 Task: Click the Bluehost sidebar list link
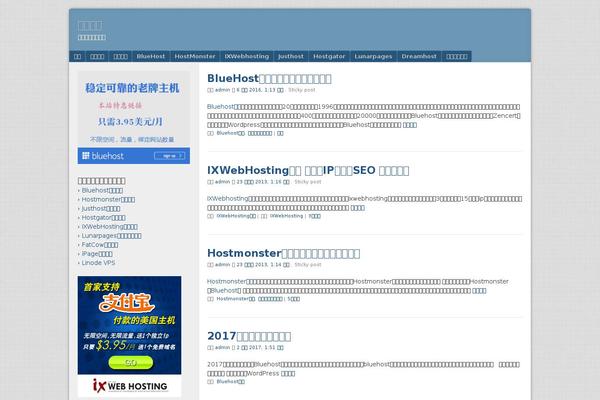tap(102, 190)
